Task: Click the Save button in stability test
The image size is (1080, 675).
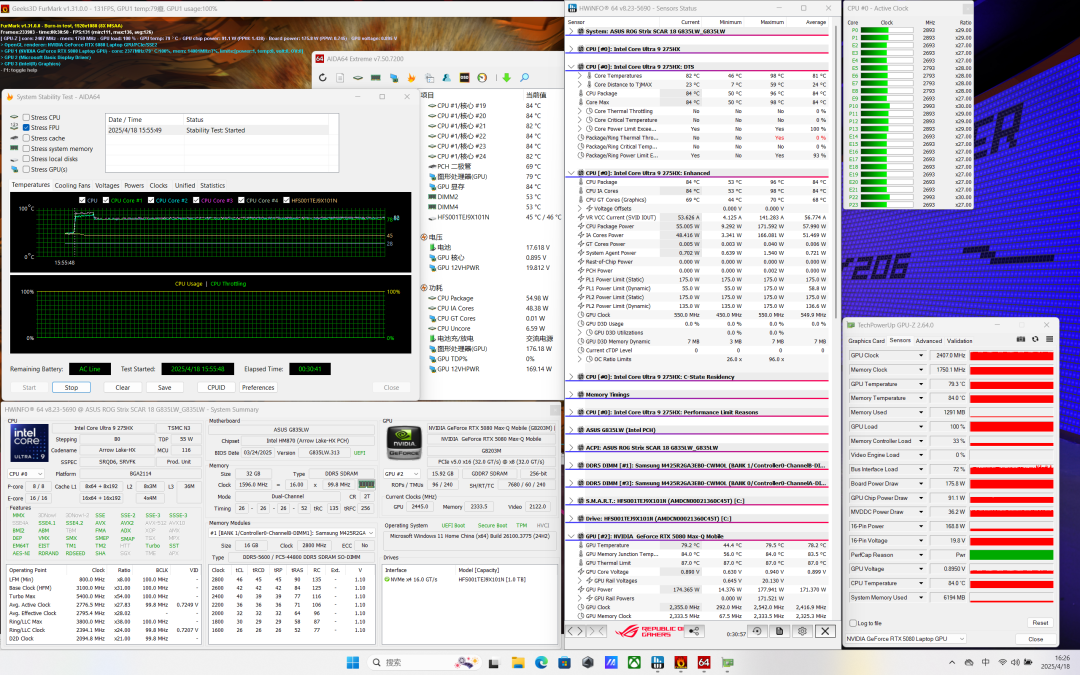Action: pos(165,388)
